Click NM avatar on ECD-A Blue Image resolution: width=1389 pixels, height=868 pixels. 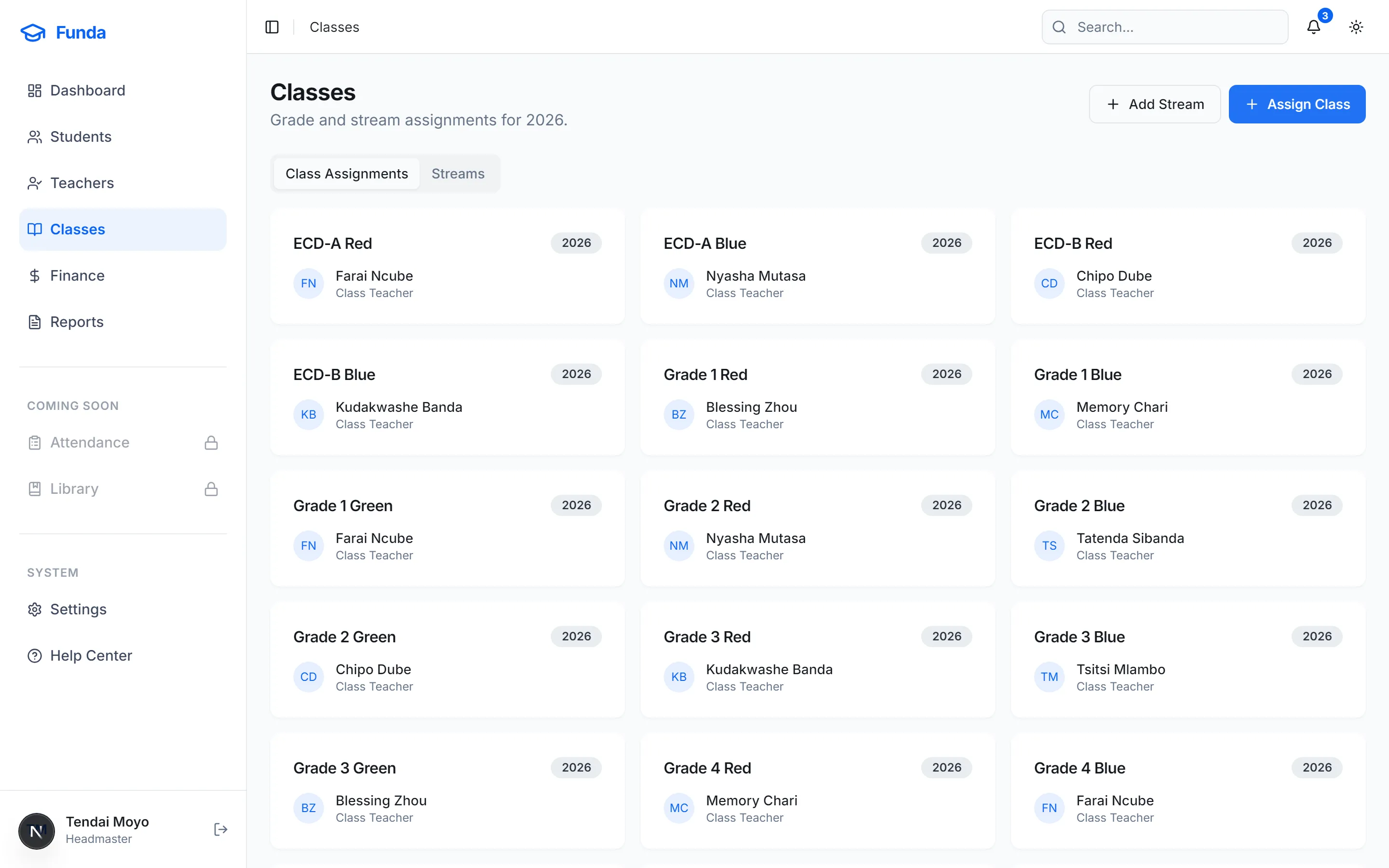pyautogui.click(x=679, y=284)
